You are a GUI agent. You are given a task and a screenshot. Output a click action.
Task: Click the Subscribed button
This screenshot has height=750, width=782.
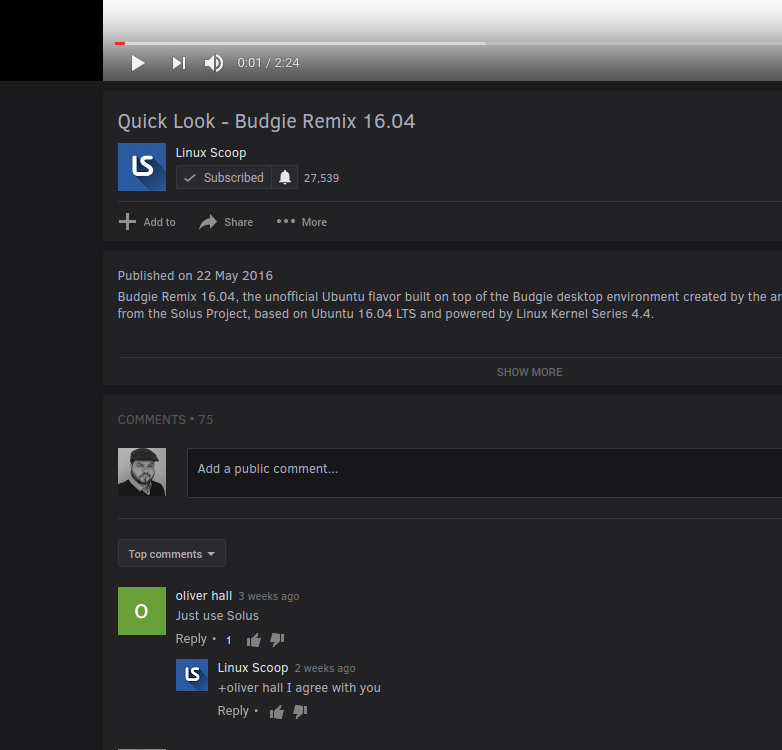223,178
